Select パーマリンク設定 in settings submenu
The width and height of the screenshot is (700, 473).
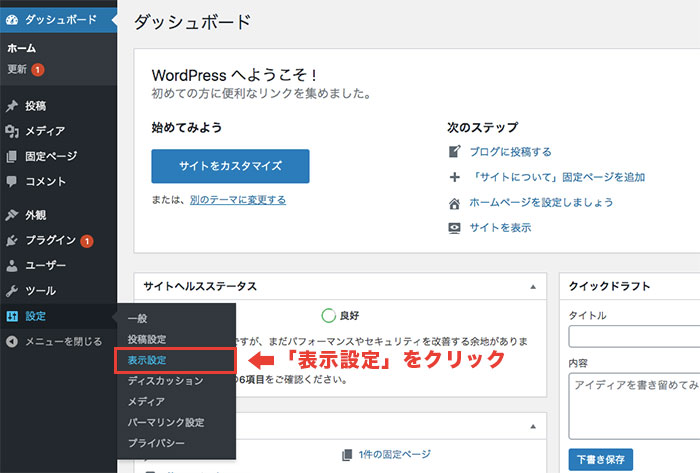[x=166, y=422]
